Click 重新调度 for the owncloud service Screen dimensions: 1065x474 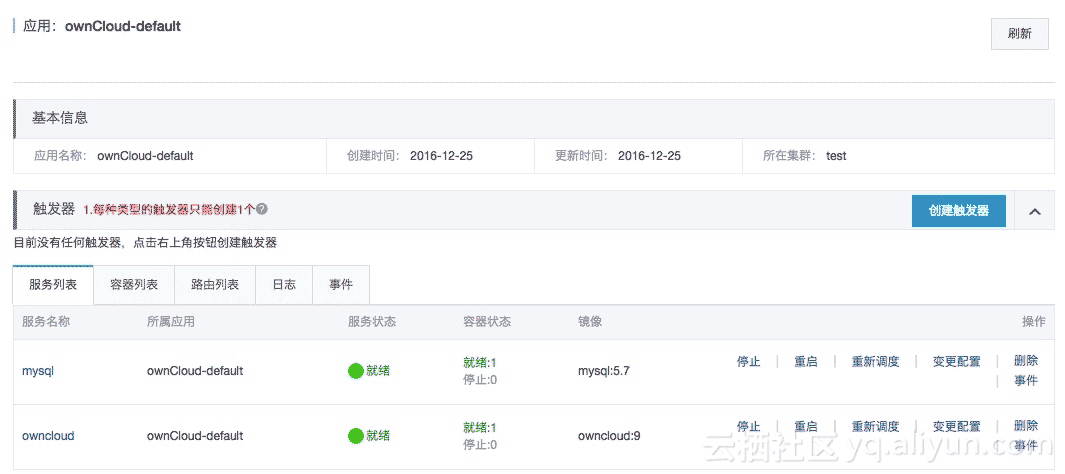pos(876,426)
